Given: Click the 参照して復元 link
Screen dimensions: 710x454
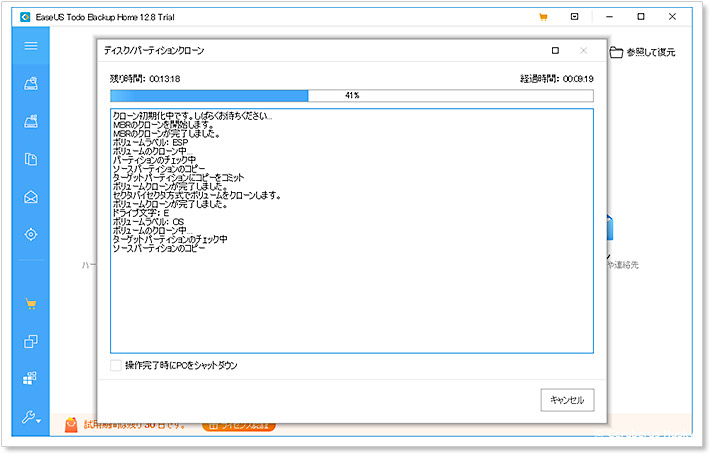Looking at the screenshot, I should tap(651, 52).
